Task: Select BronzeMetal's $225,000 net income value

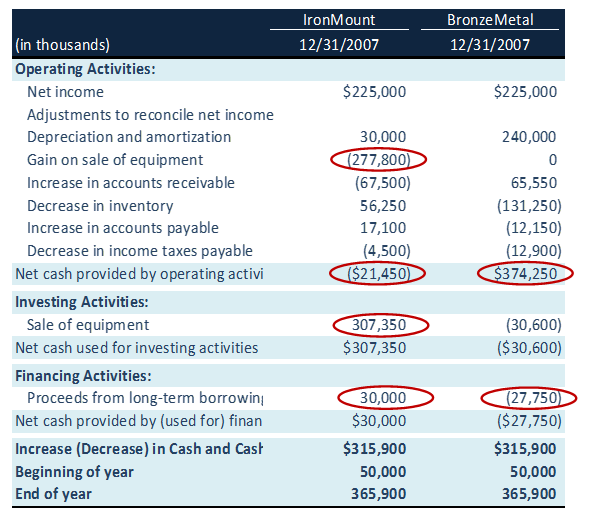Action: (x=525, y=92)
